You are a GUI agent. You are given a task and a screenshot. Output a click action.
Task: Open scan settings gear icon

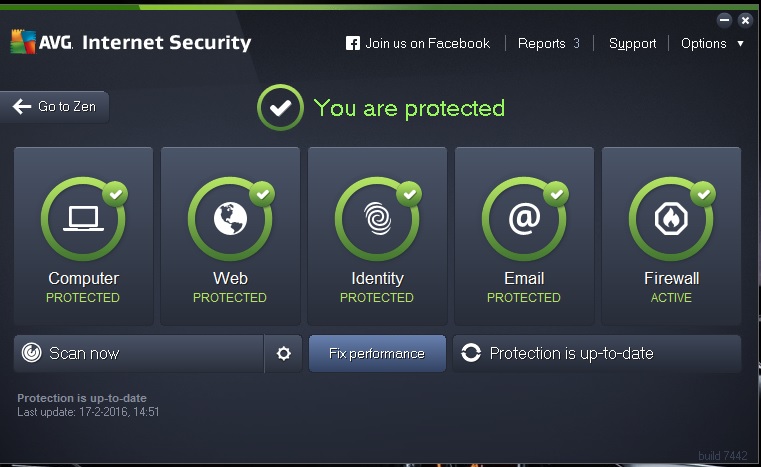(284, 353)
